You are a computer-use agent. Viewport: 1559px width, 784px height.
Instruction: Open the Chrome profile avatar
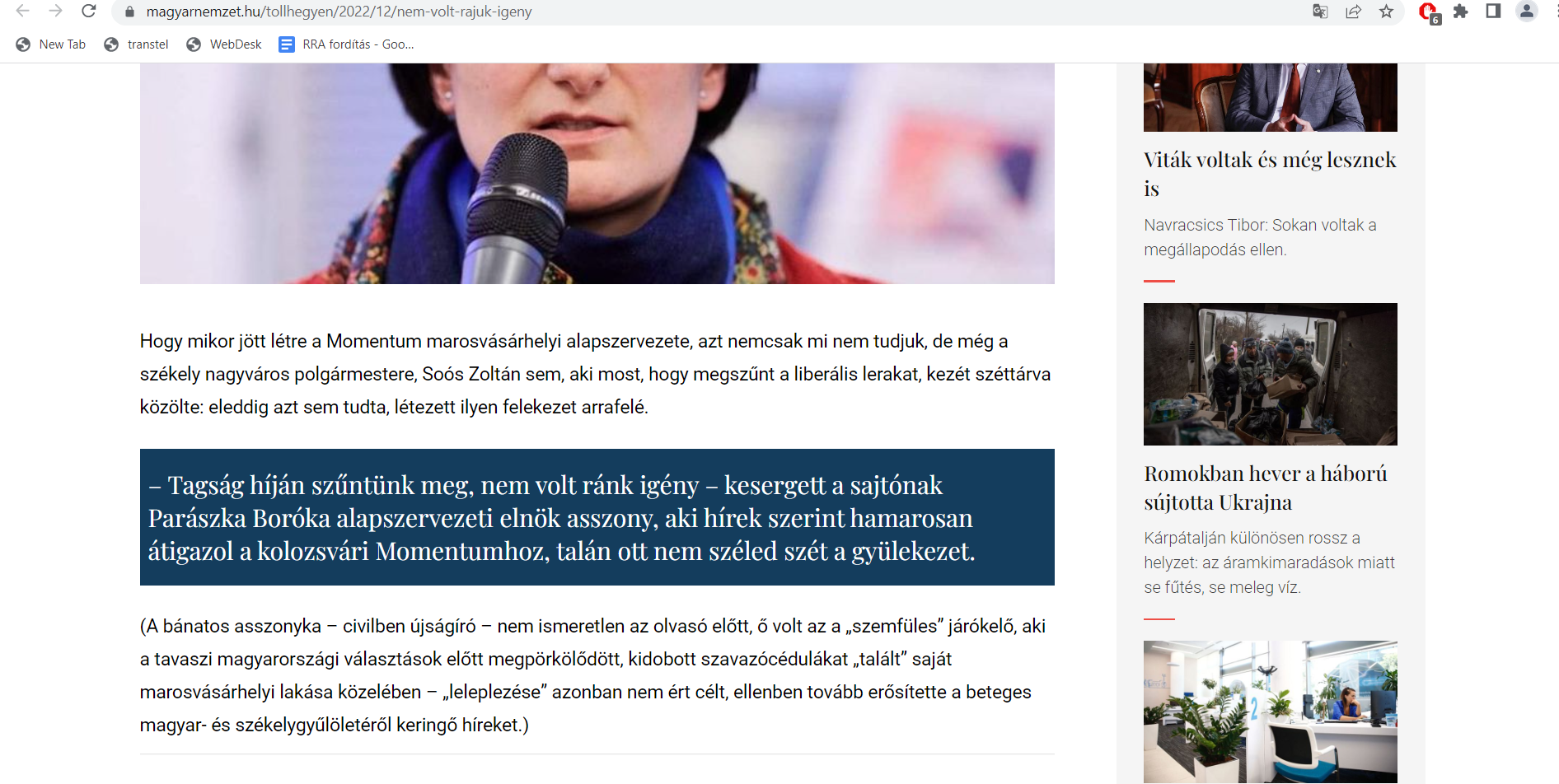1527,12
